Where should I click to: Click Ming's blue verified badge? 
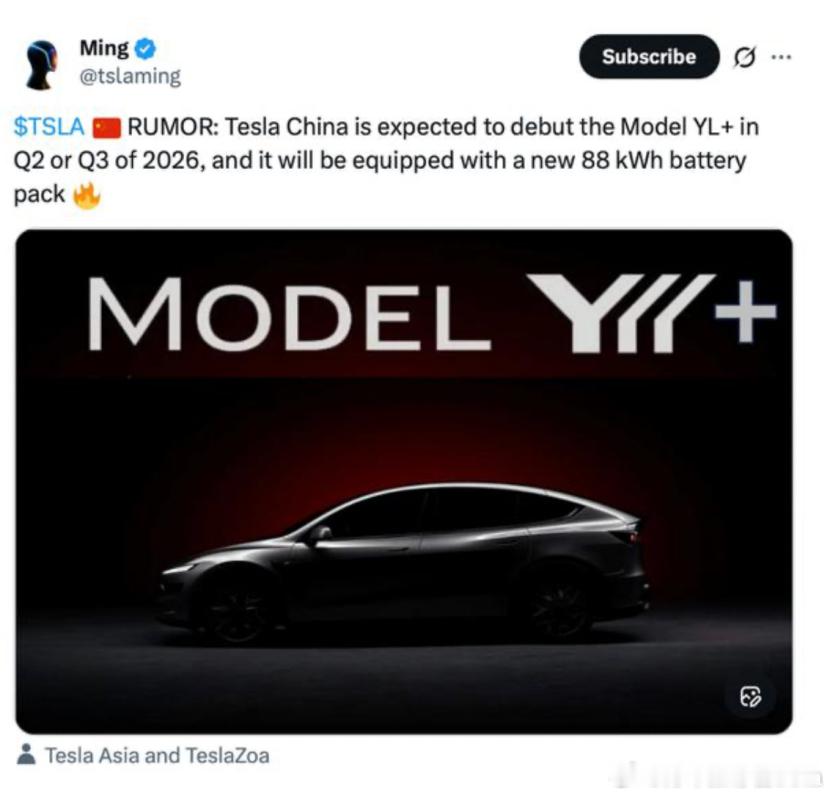point(145,47)
